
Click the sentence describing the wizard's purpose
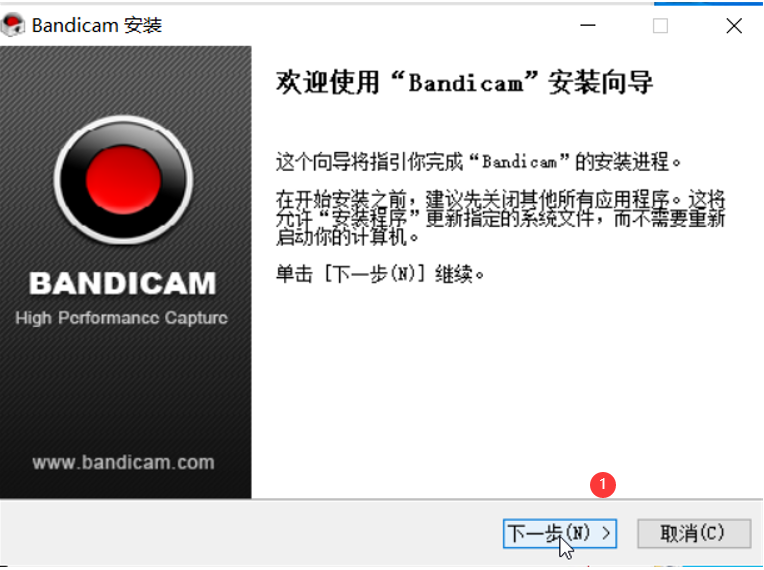click(x=478, y=161)
